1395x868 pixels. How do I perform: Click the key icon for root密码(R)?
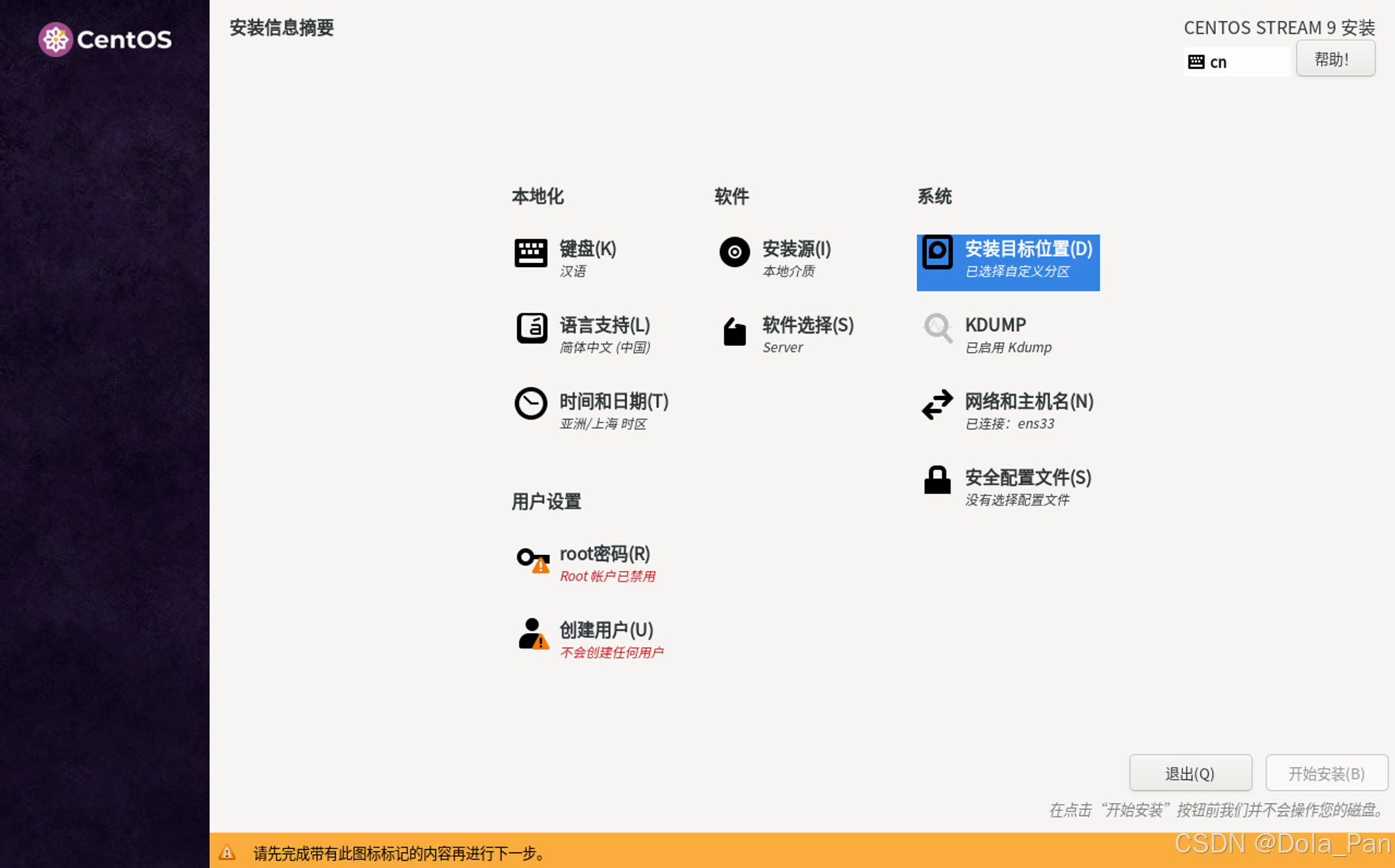point(533,560)
